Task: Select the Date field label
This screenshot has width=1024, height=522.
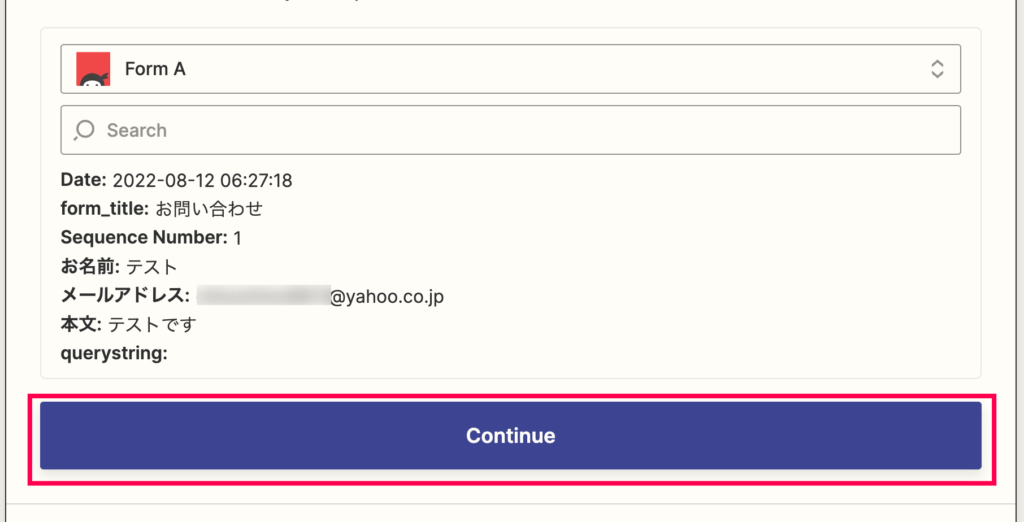Action: (x=83, y=180)
